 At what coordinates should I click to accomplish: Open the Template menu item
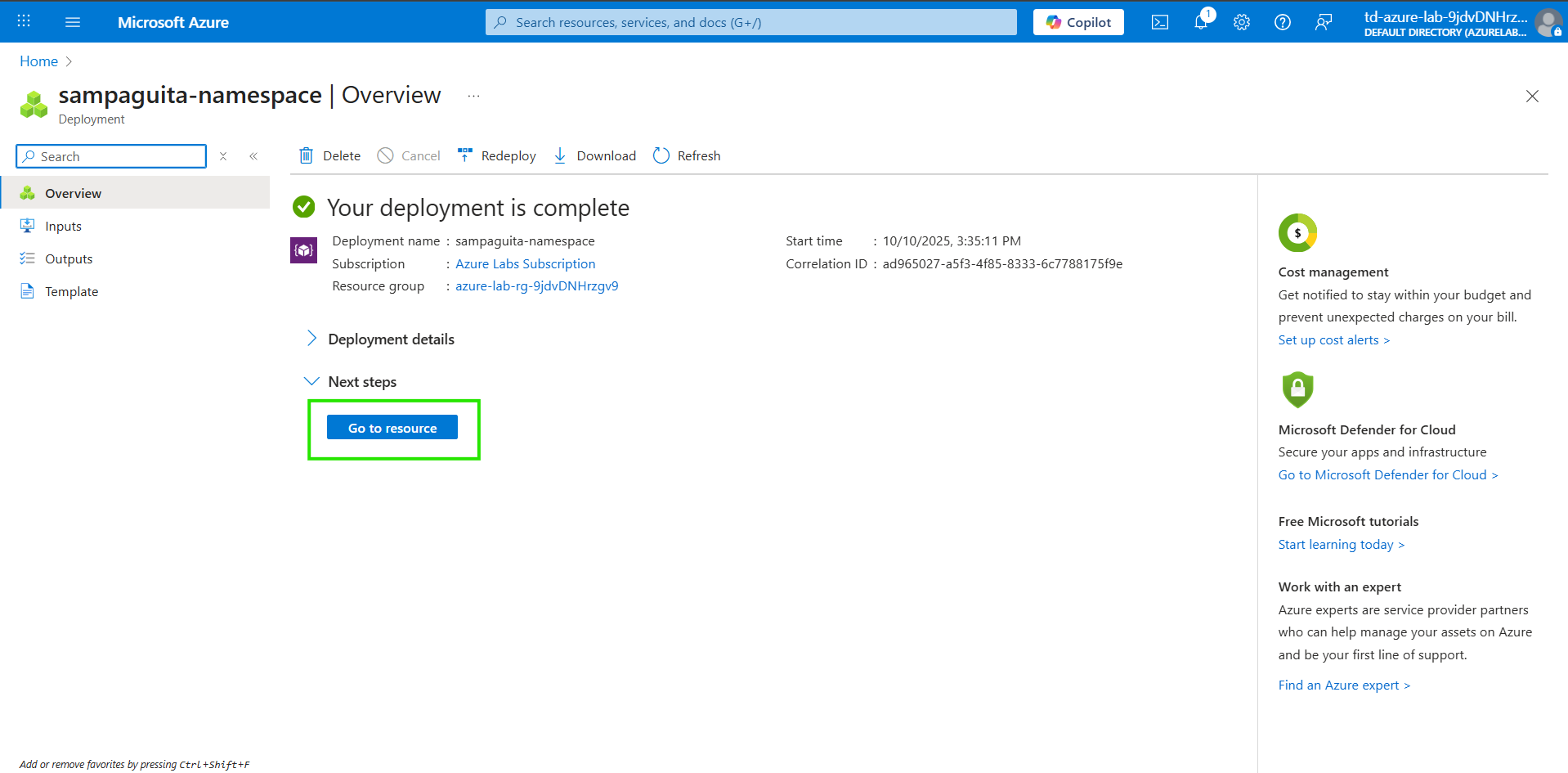click(71, 291)
